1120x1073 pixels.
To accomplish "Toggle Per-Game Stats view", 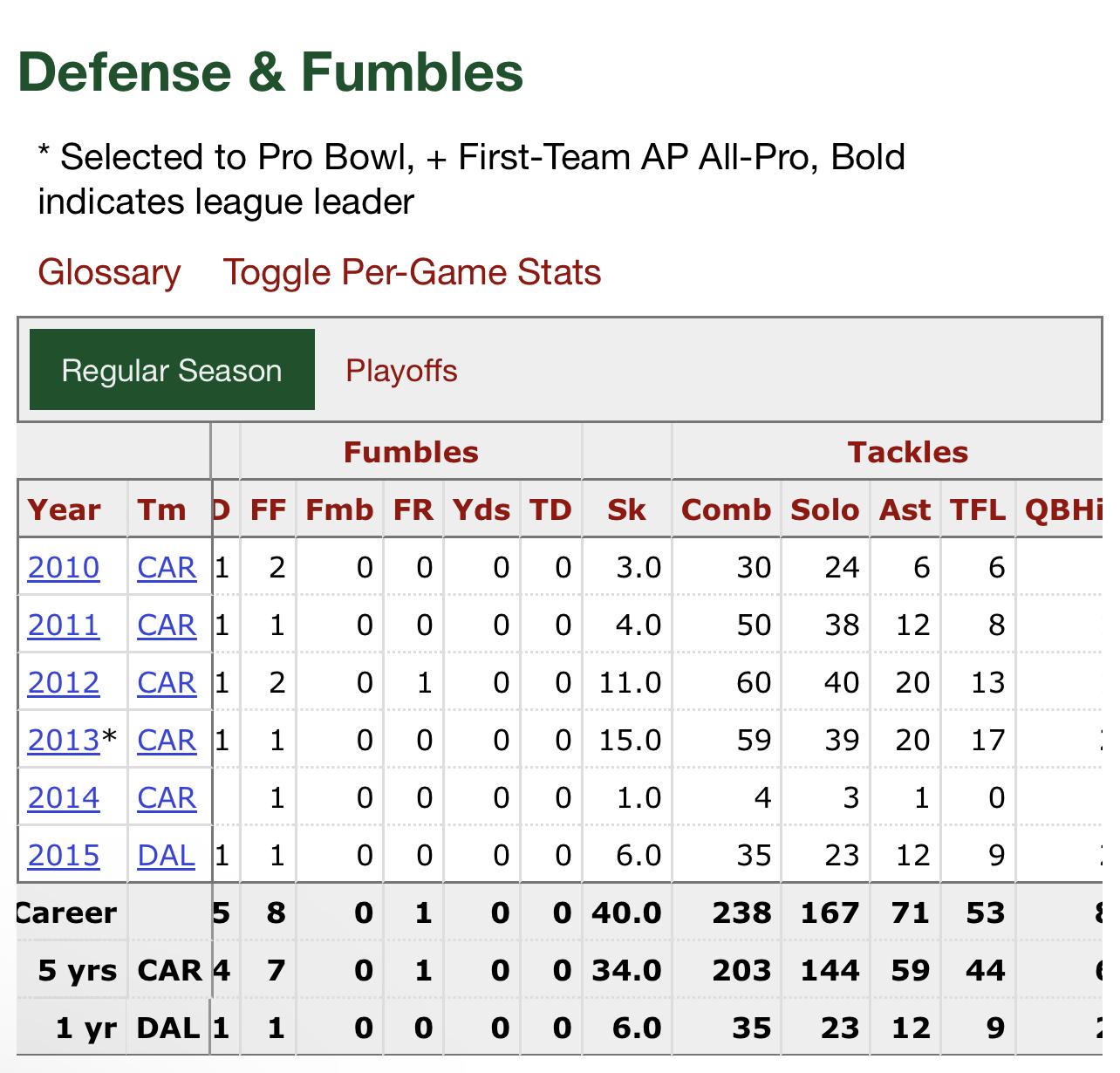I will (412, 272).
